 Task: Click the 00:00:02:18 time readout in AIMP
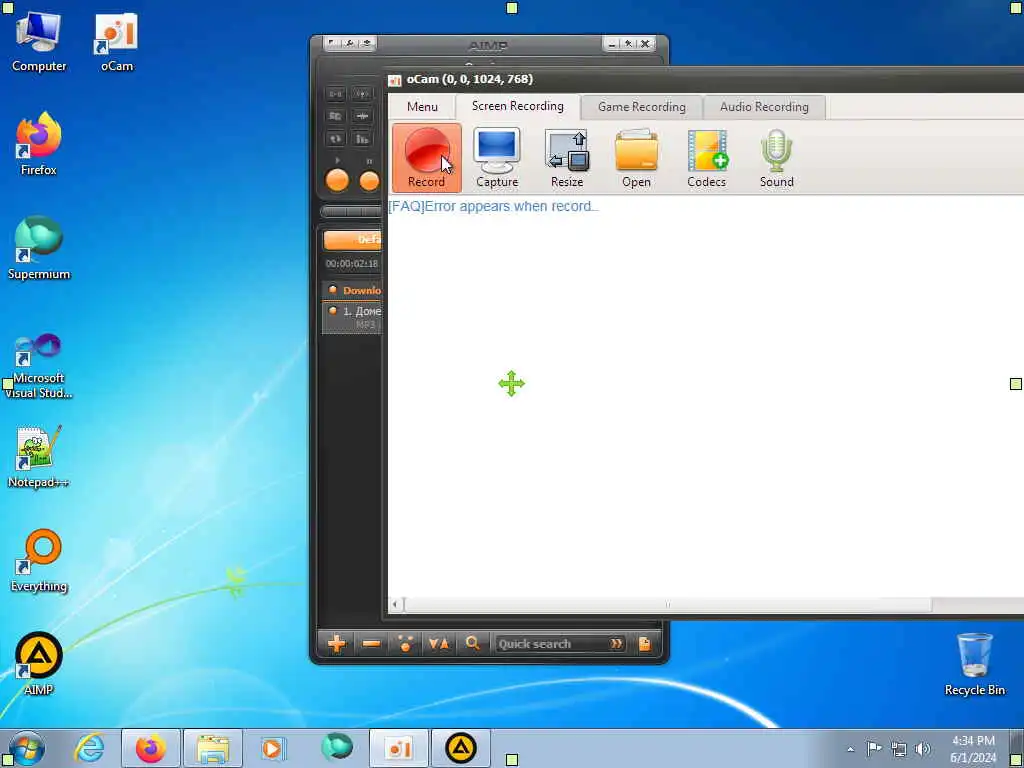pyautogui.click(x=352, y=264)
